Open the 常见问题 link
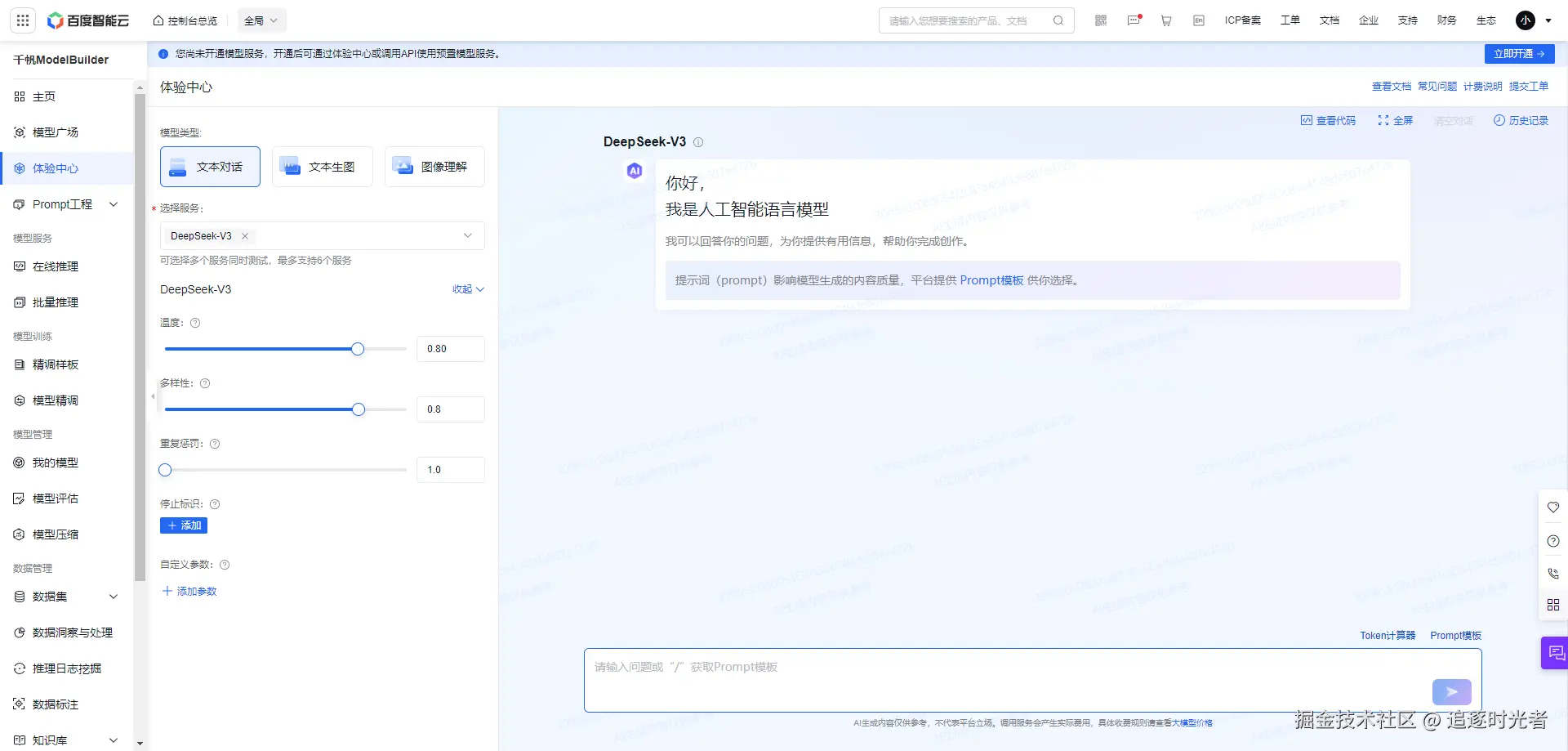Viewport: 1568px width, 751px height. [x=1437, y=87]
